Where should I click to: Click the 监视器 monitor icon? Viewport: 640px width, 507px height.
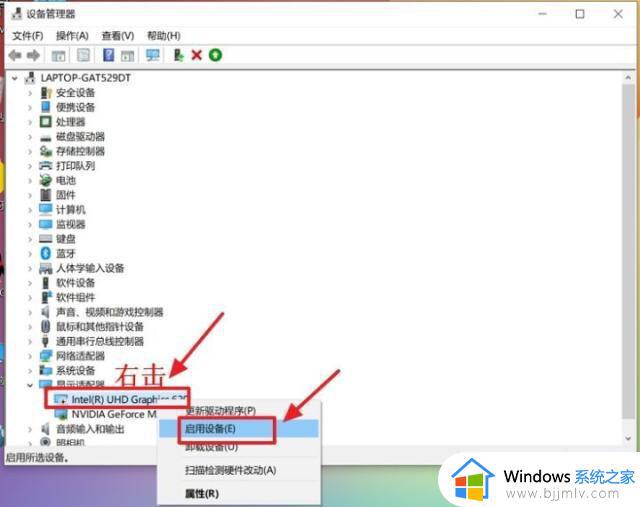pyautogui.click(x=46, y=224)
